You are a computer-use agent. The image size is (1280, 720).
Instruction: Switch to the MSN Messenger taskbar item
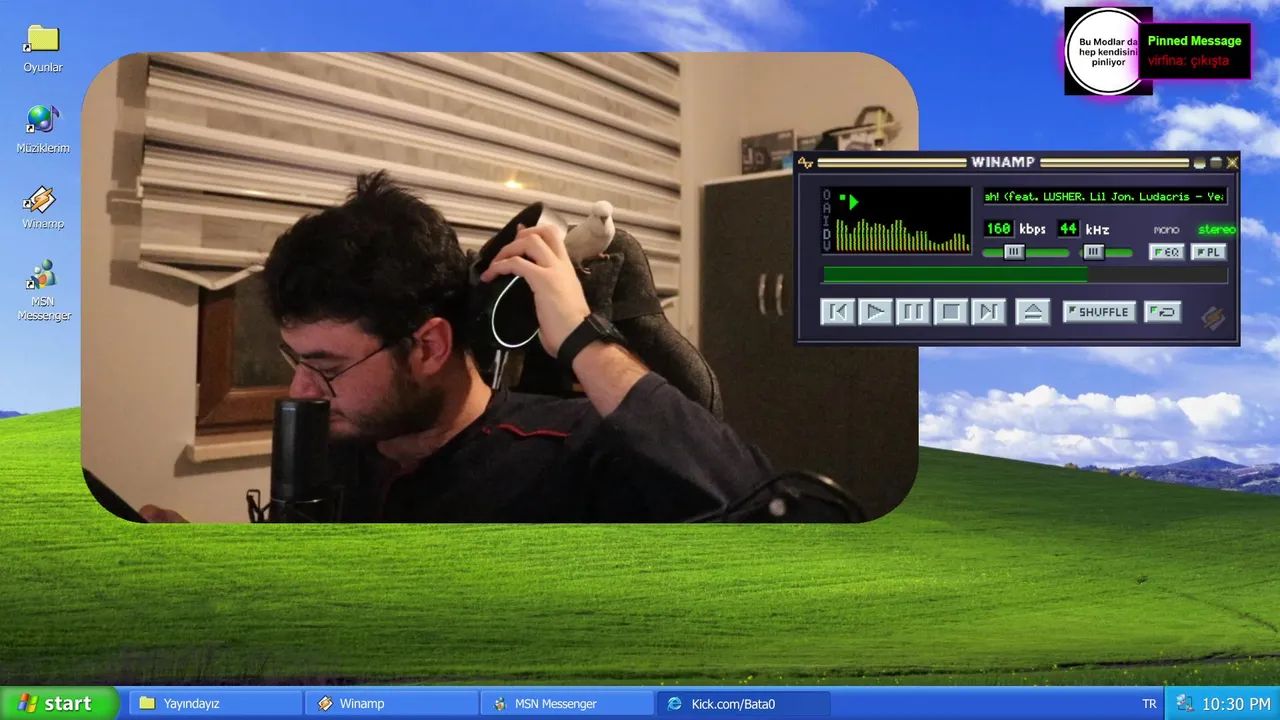click(567, 704)
